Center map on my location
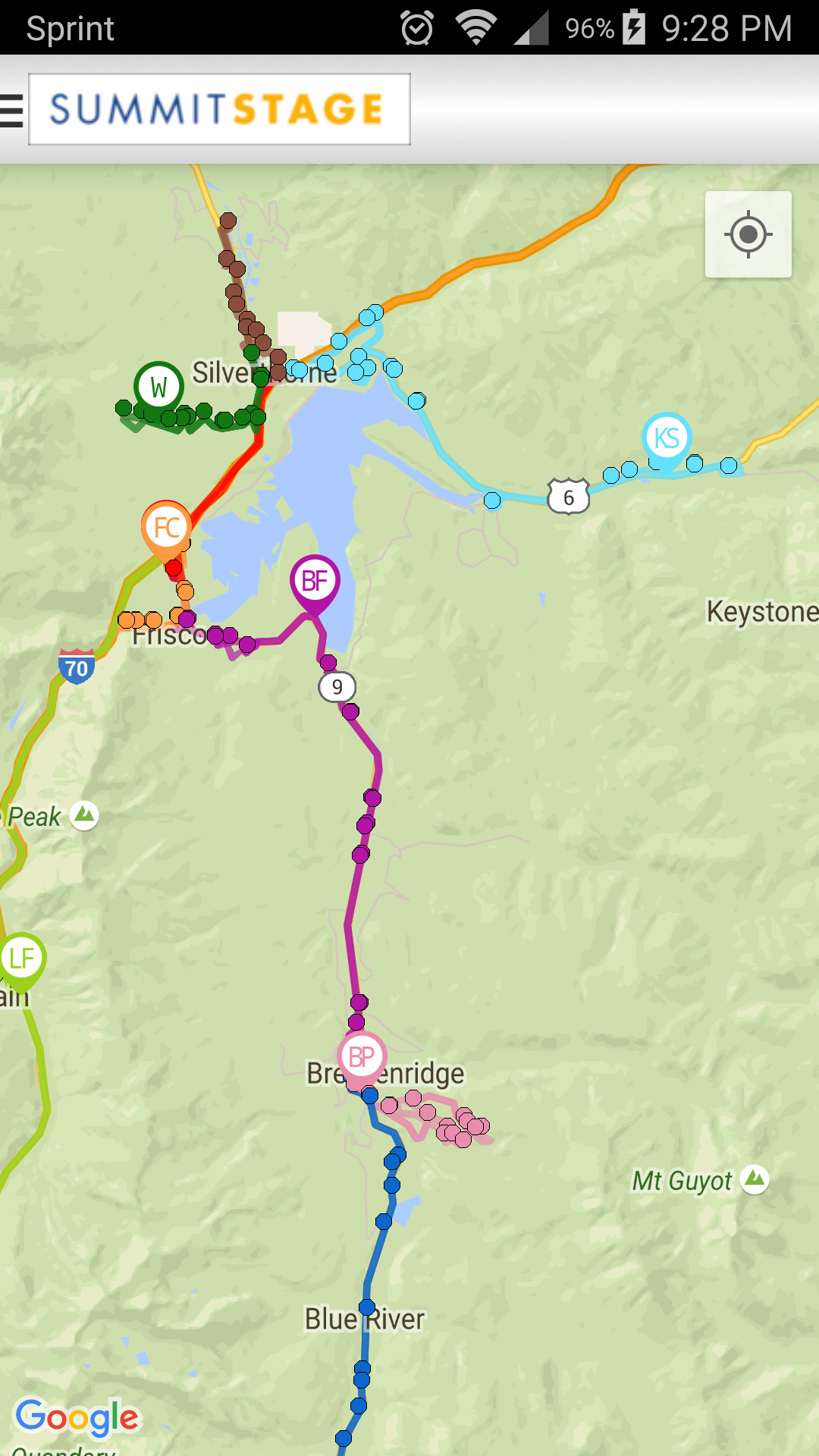This screenshot has height=1456, width=819. tap(748, 234)
